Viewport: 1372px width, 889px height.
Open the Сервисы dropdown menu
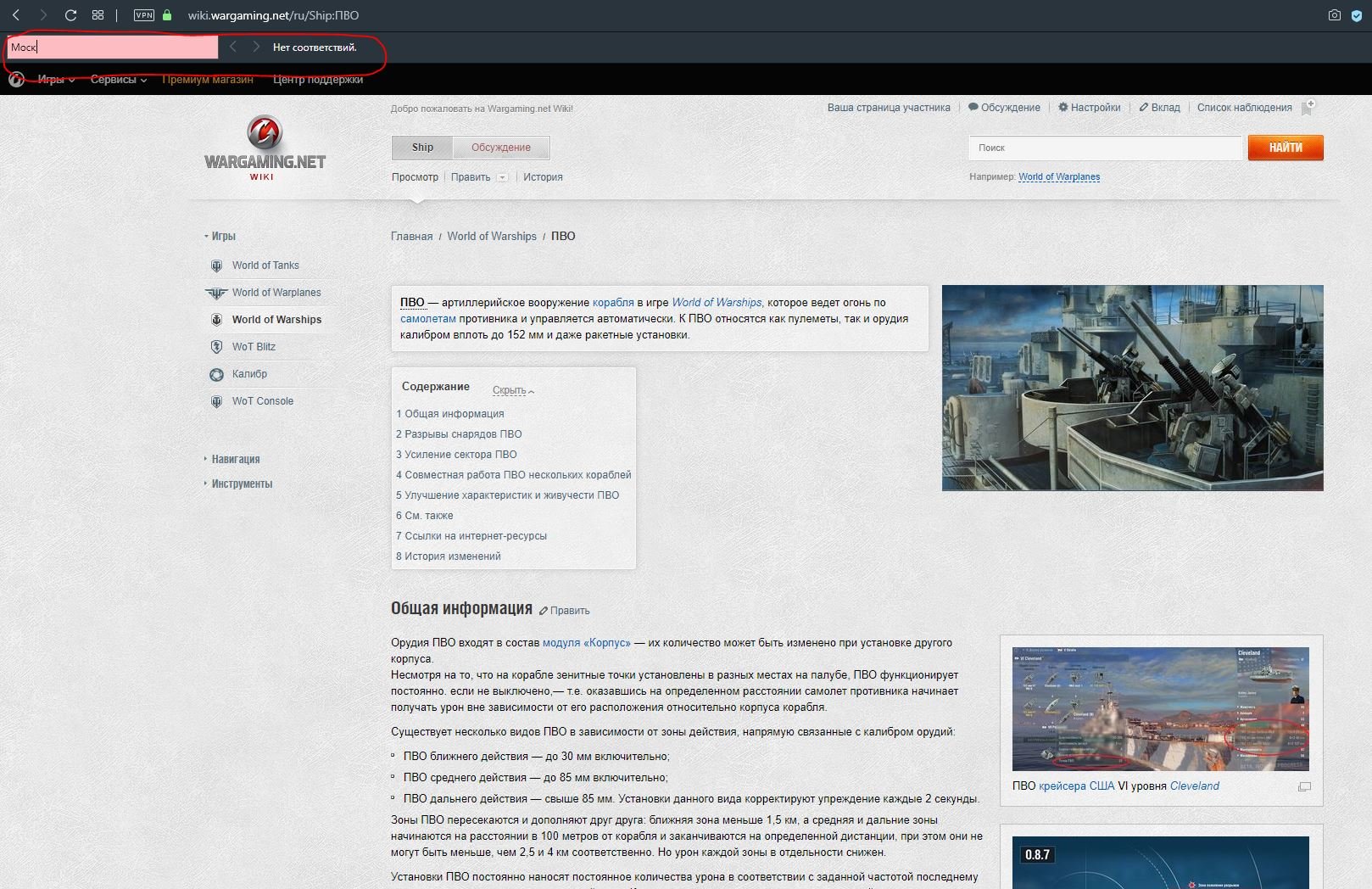point(119,80)
